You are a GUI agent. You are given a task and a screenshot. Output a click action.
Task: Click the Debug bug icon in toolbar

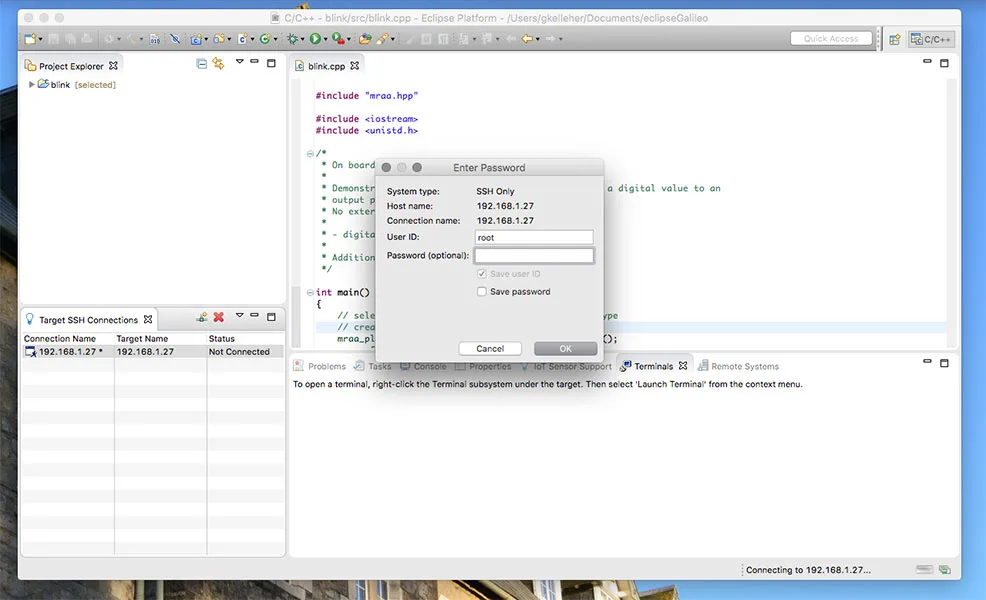click(x=292, y=39)
